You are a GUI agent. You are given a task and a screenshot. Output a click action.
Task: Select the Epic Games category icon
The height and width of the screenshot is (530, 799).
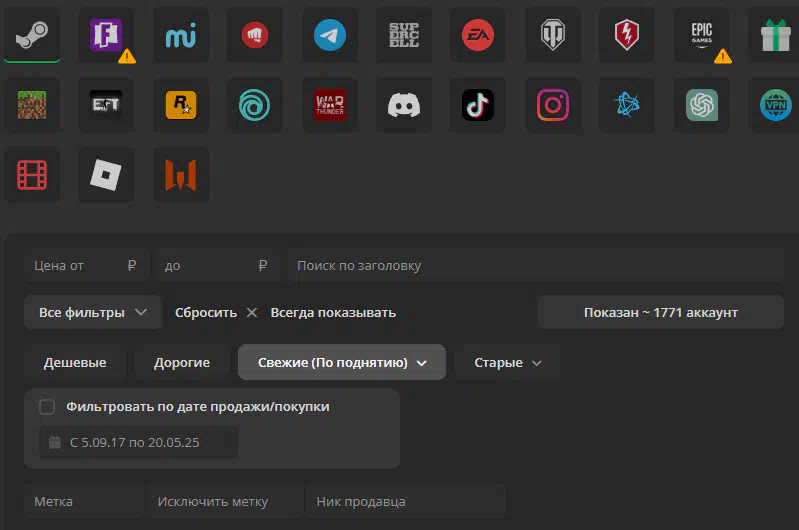(702, 35)
